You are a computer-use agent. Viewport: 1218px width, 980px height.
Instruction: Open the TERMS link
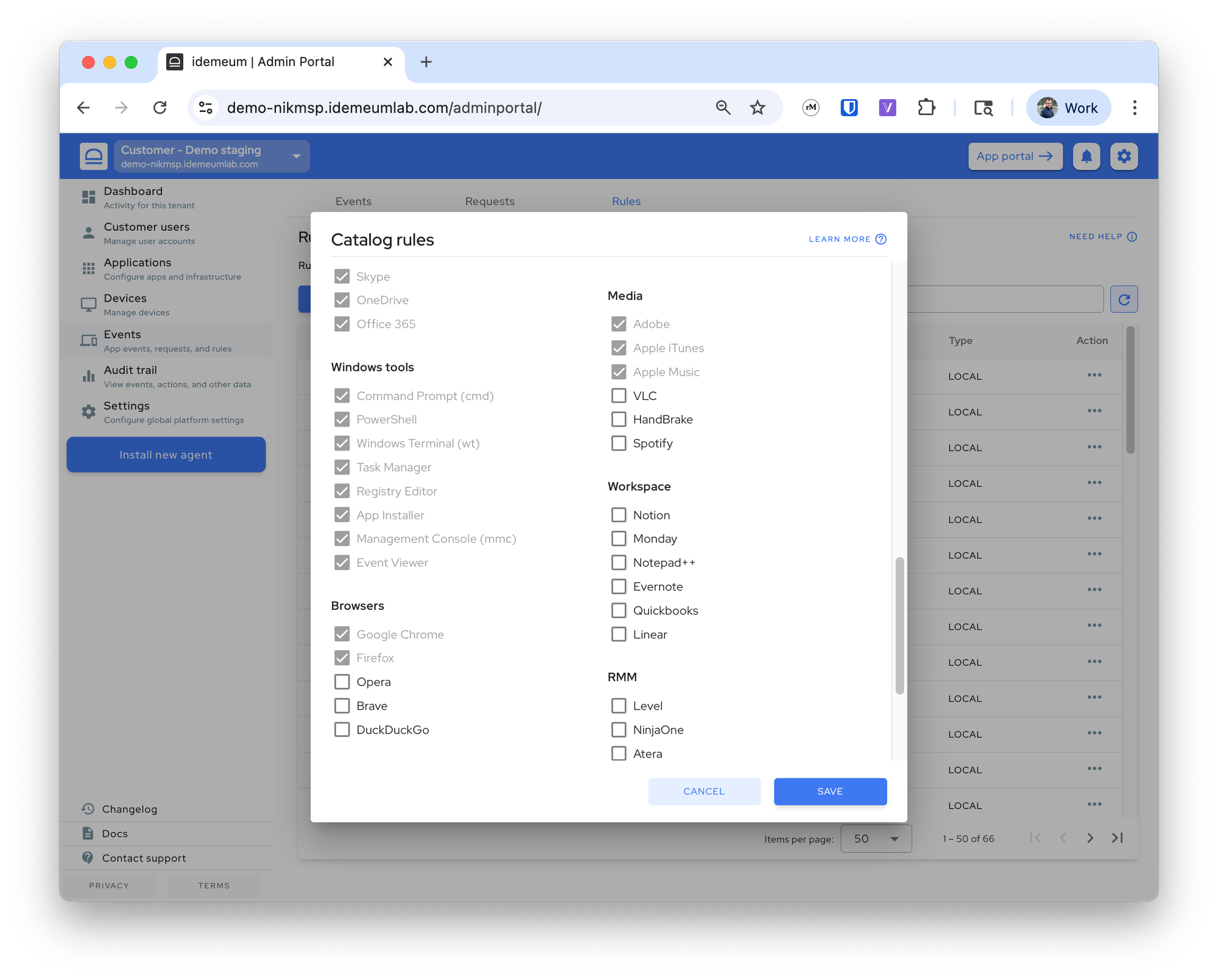pyautogui.click(x=214, y=886)
